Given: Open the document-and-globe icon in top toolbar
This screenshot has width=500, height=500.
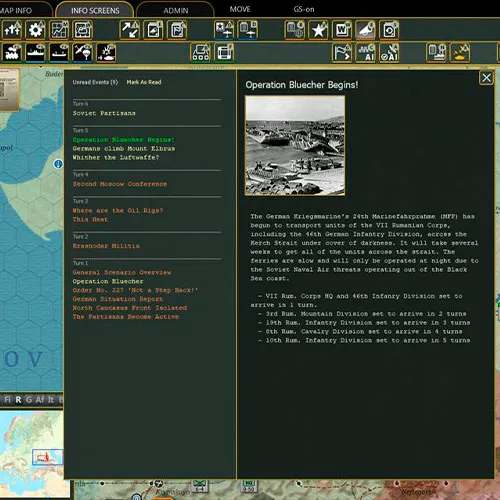Looking at the screenshot, I should [x=295, y=30].
